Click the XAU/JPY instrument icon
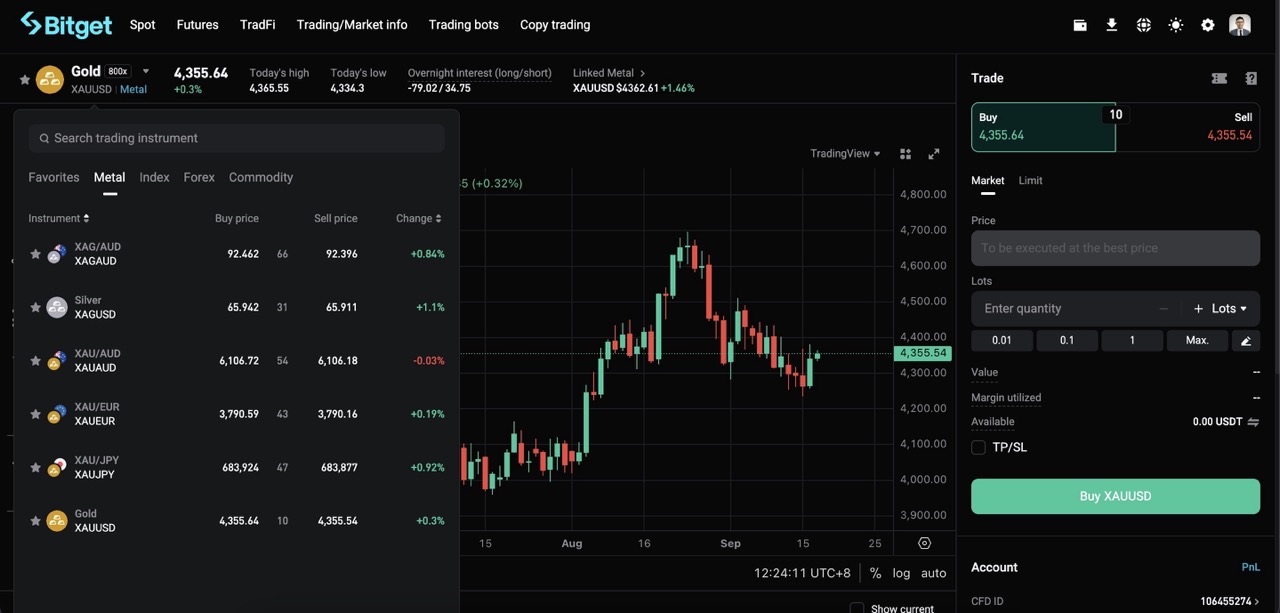The width and height of the screenshot is (1280, 613). (x=57, y=467)
